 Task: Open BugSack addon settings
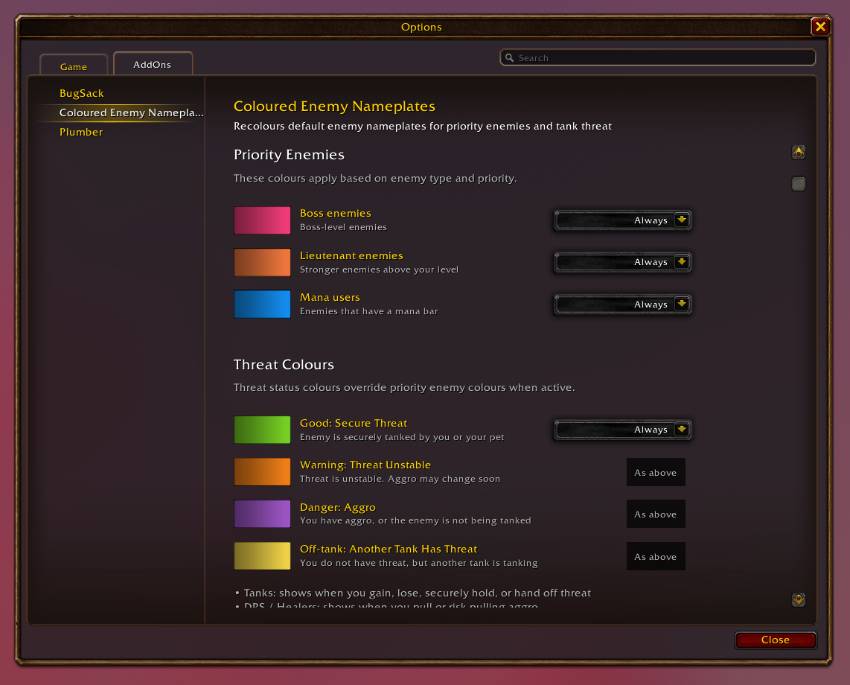point(81,93)
